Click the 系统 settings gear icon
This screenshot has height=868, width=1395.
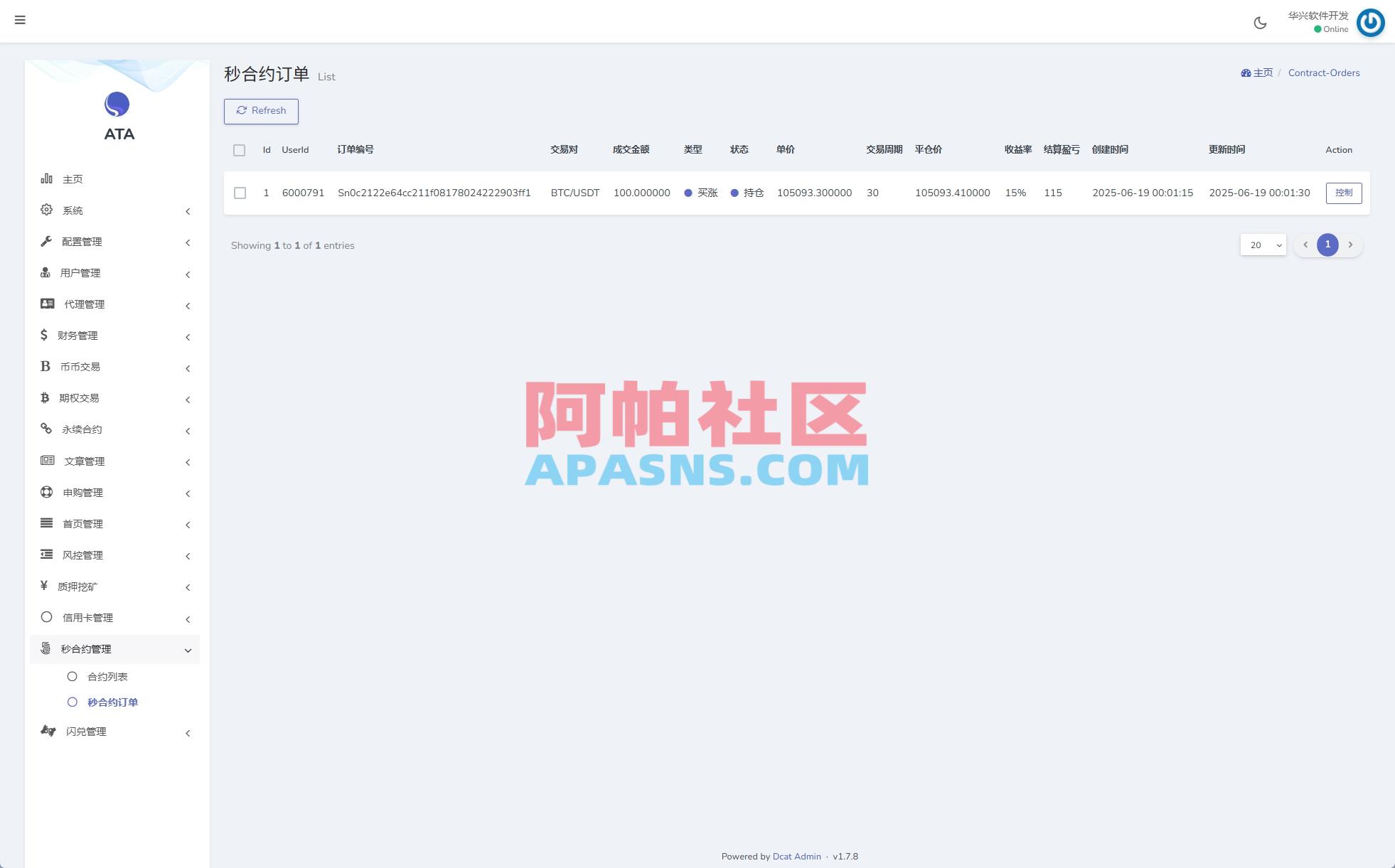(46, 210)
